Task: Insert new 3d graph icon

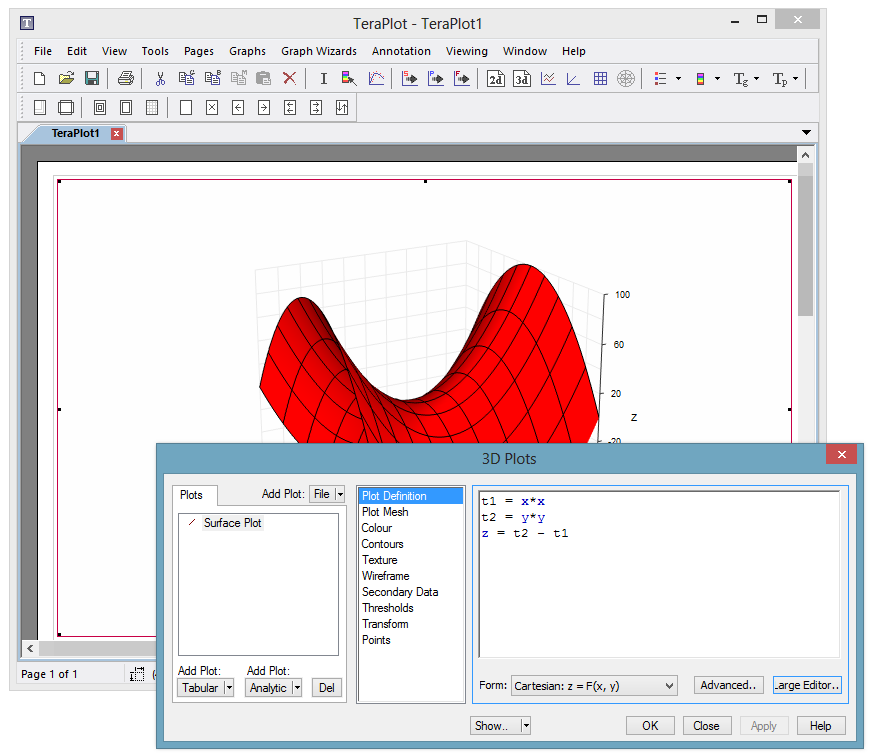Action: pos(522,78)
